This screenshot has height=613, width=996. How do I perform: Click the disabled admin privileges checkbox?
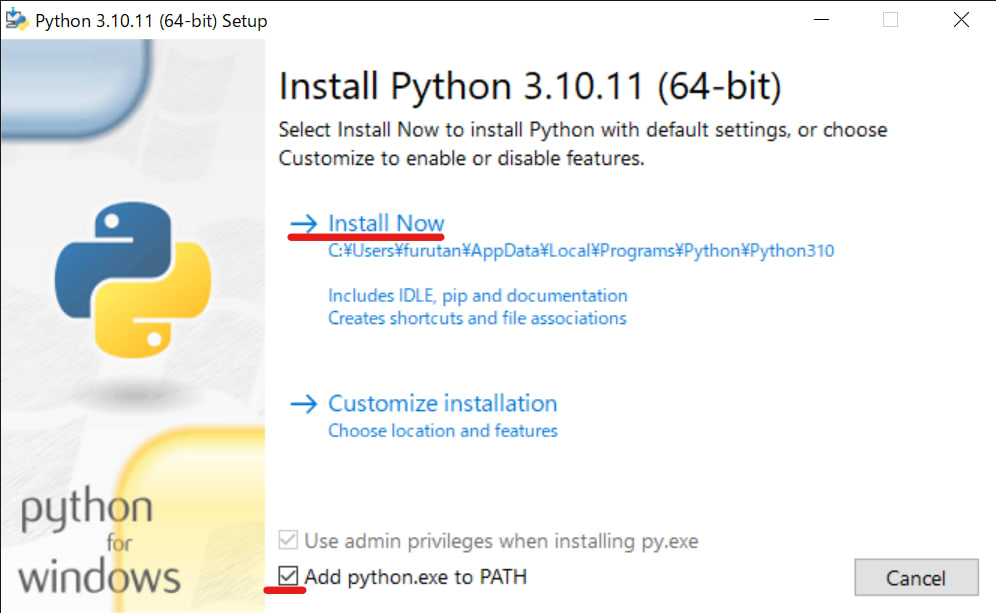291,540
